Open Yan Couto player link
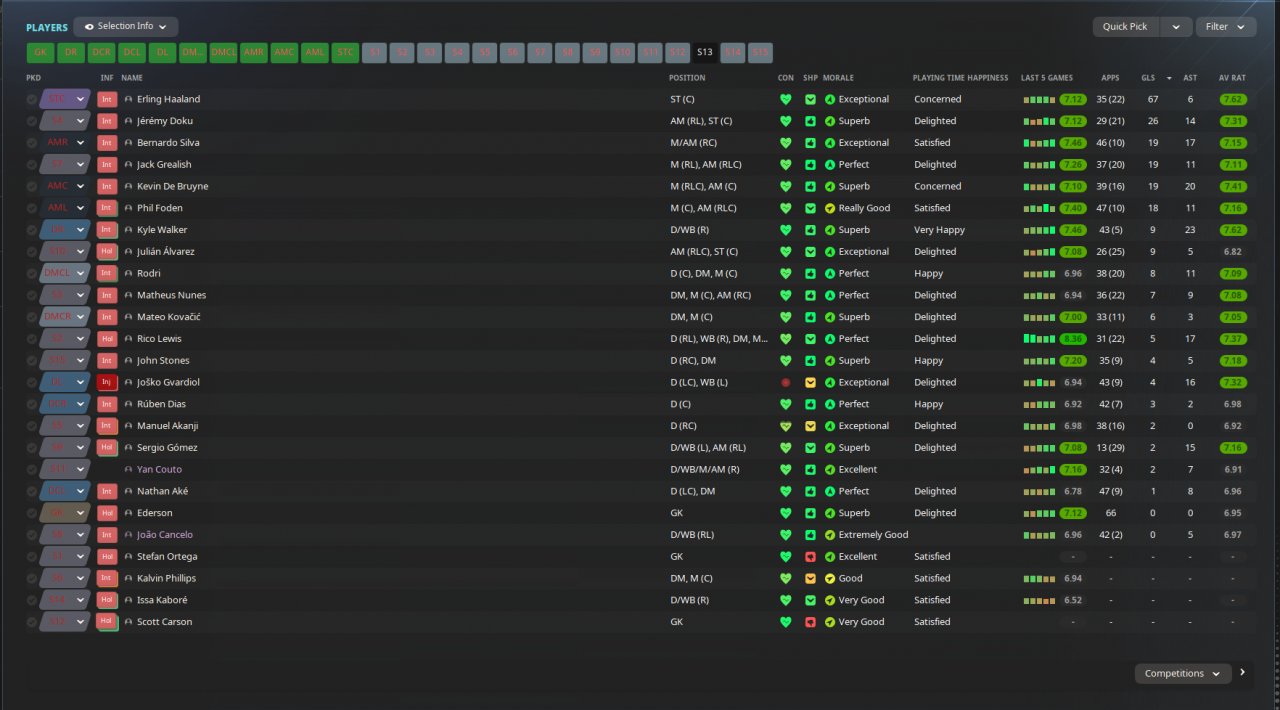The width and height of the screenshot is (1280, 710). 159,469
